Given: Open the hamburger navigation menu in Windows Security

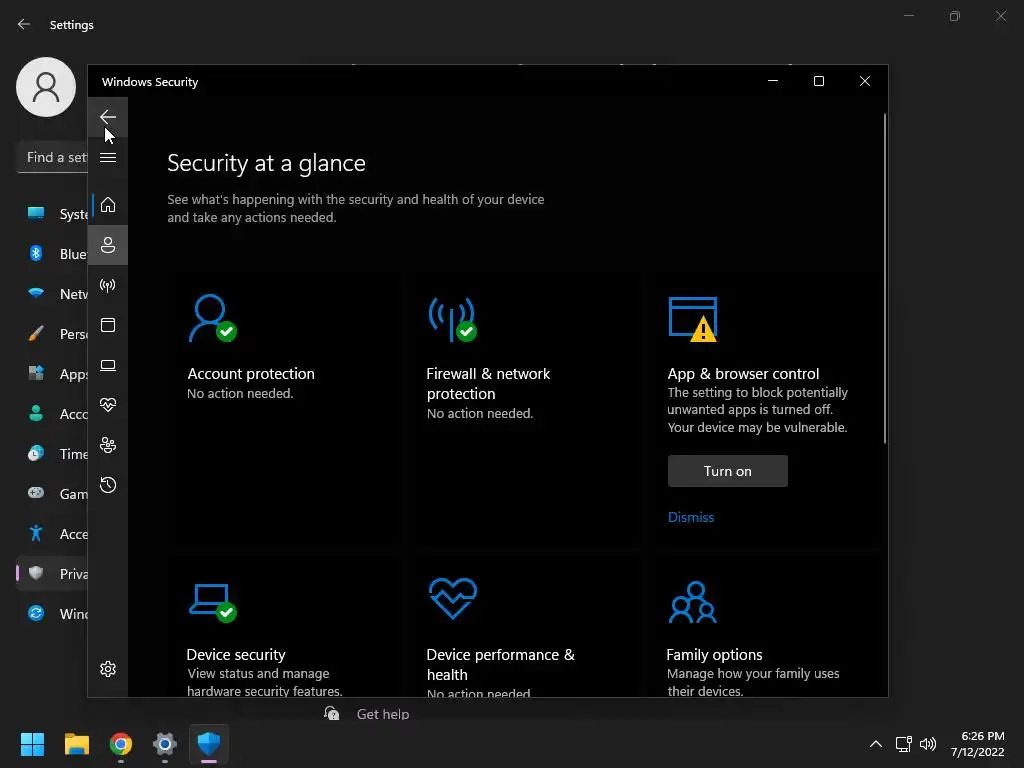Looking at the screenshot, I should [x=108, y=157].
